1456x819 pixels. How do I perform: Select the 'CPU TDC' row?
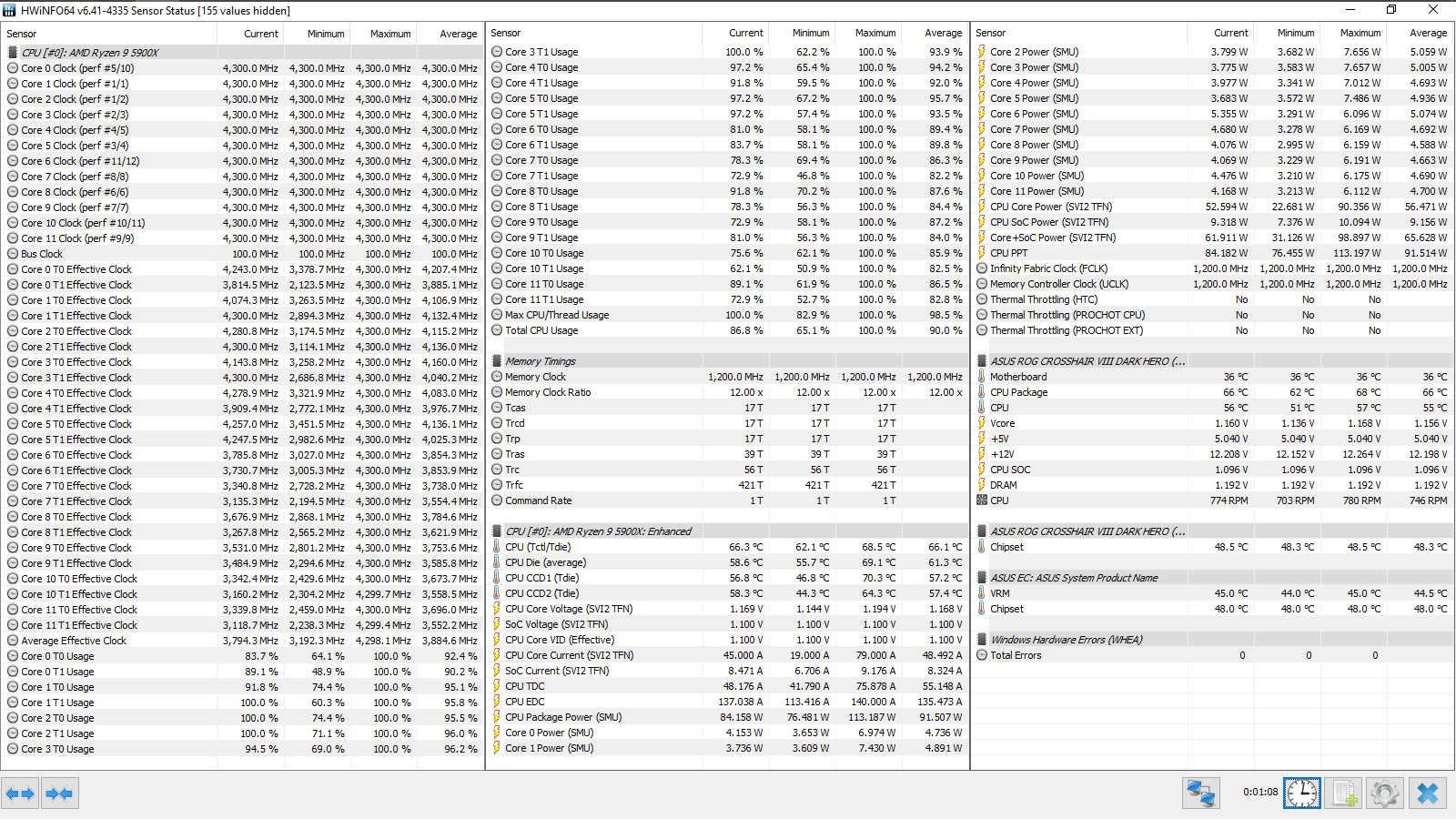pos(727,686)
